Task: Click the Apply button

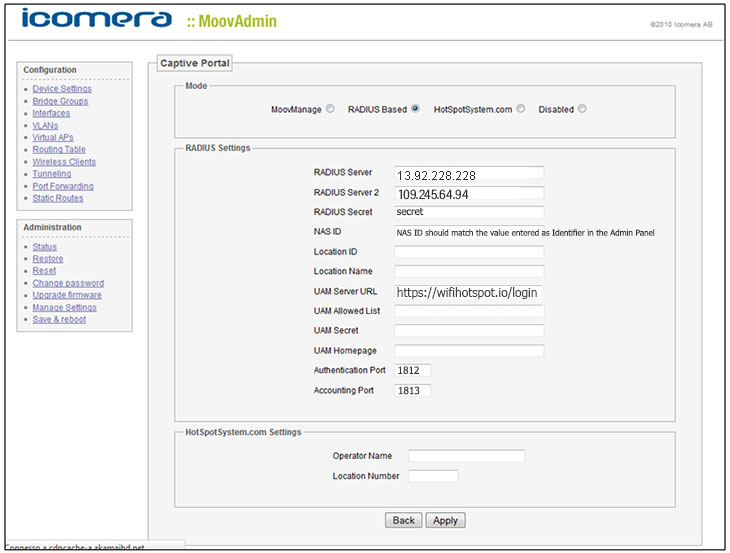Action: pos(445,520)
